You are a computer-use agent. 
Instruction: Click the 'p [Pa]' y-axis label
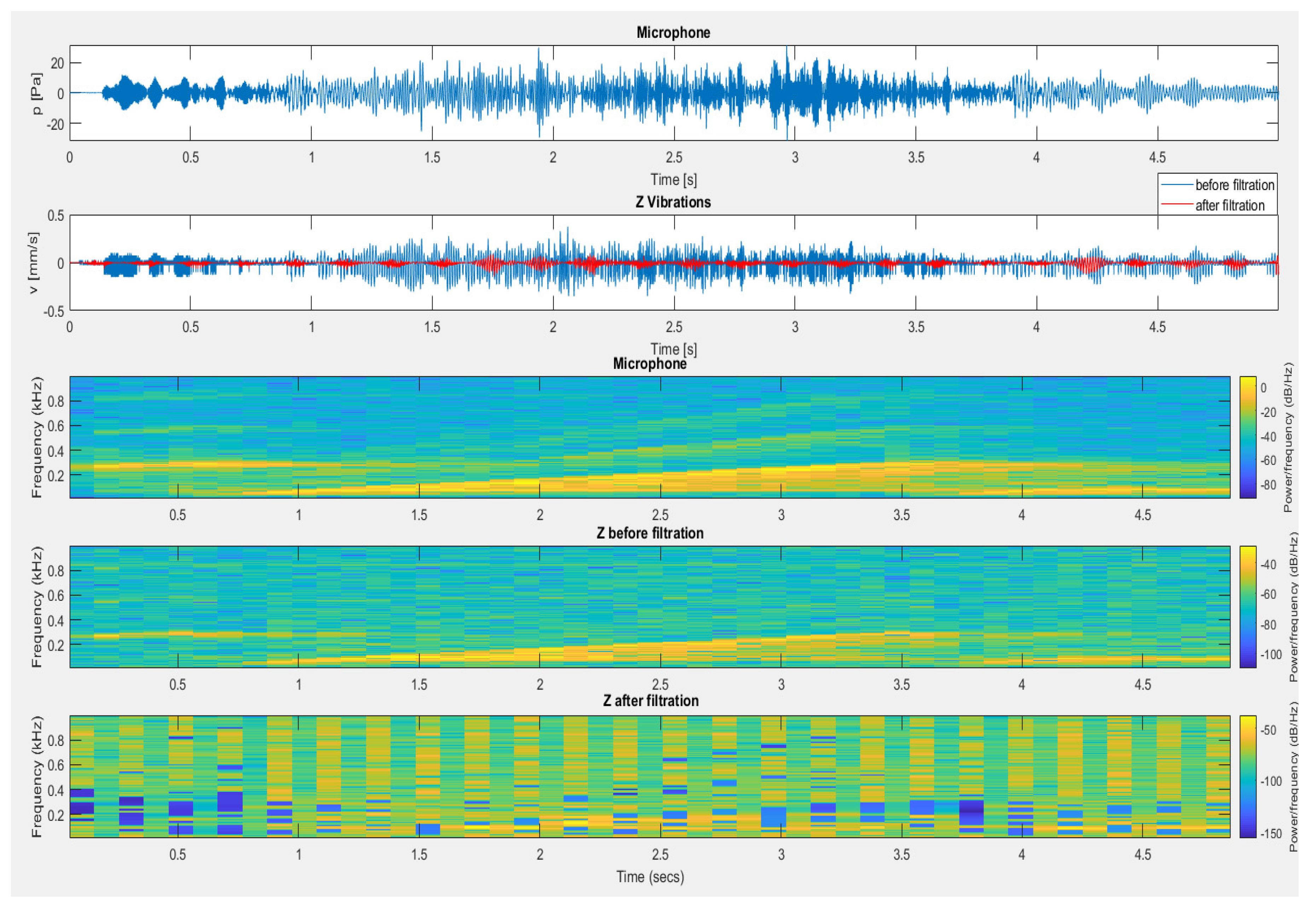[x=36, y=93]
